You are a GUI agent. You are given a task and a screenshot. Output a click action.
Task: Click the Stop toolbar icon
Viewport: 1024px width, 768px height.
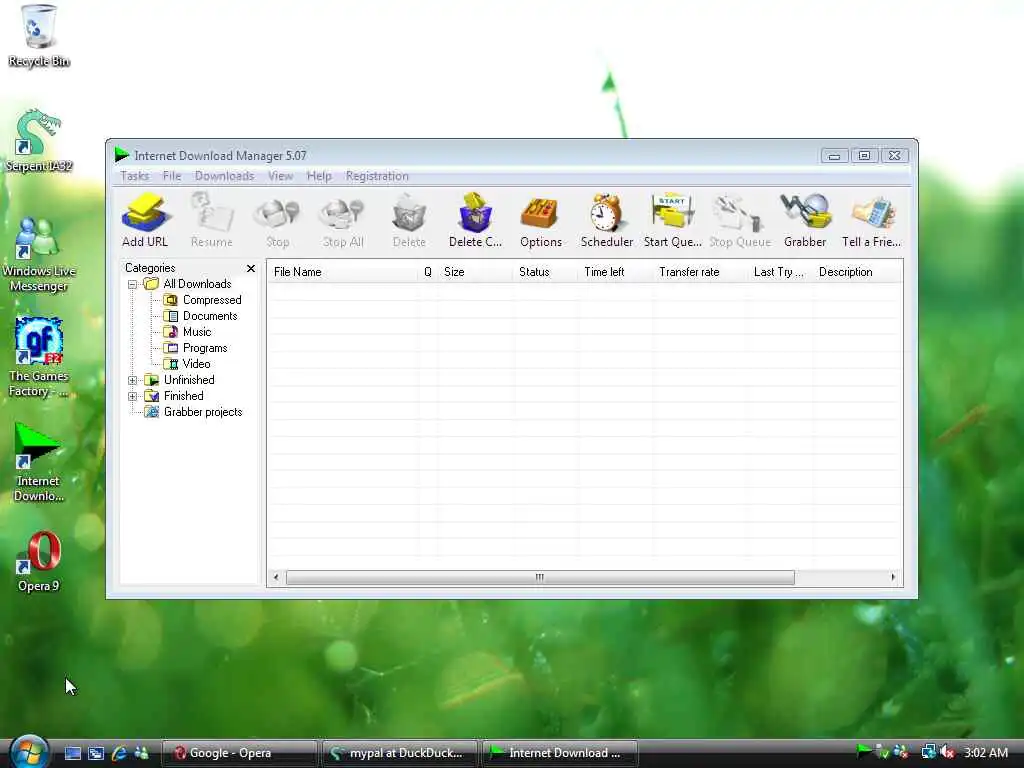pyautogui.click(x=278, y=219)
